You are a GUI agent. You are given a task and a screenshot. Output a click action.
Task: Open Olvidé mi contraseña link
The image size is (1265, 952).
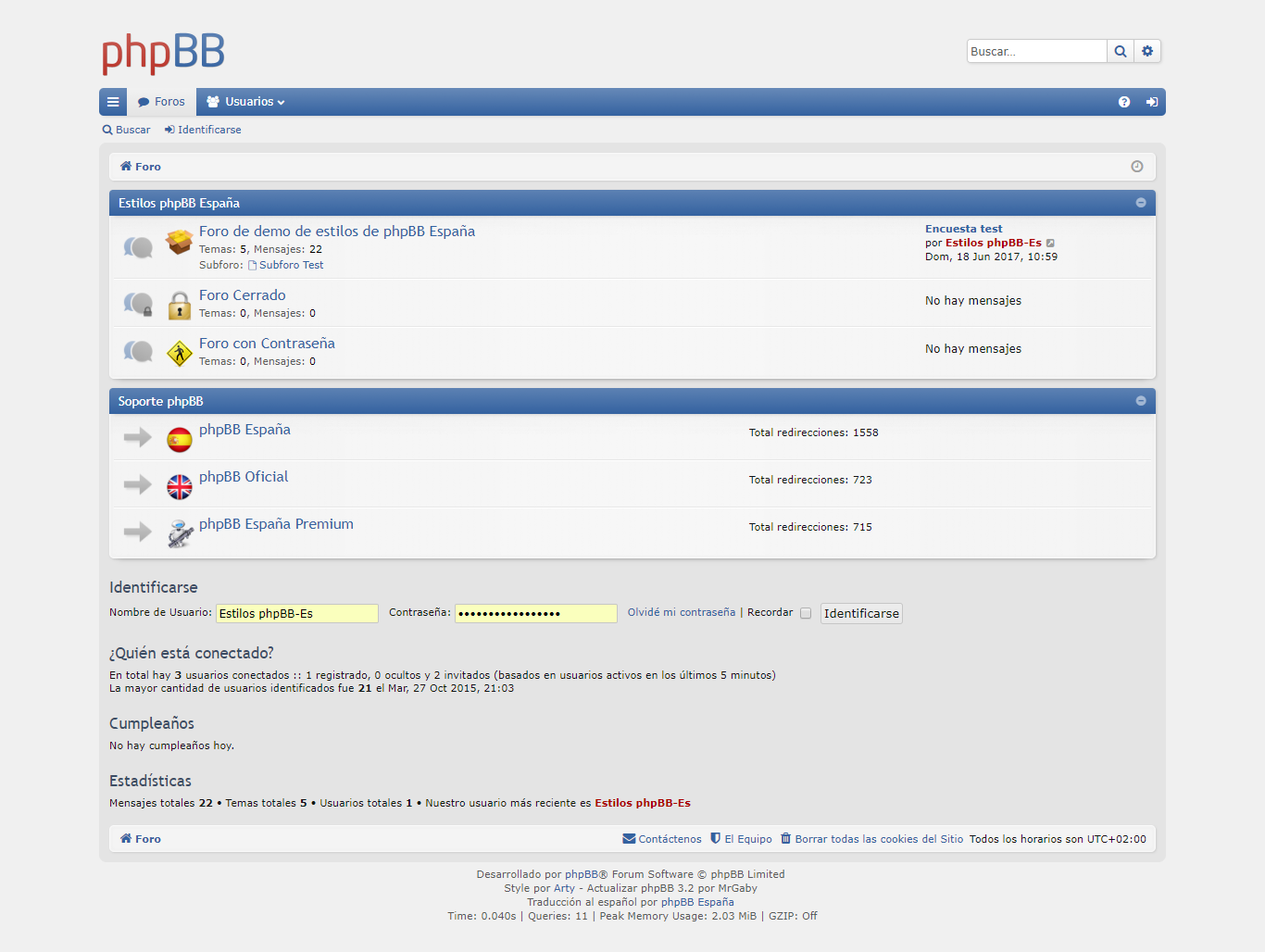pyautogui.click(x=681, y=612)
